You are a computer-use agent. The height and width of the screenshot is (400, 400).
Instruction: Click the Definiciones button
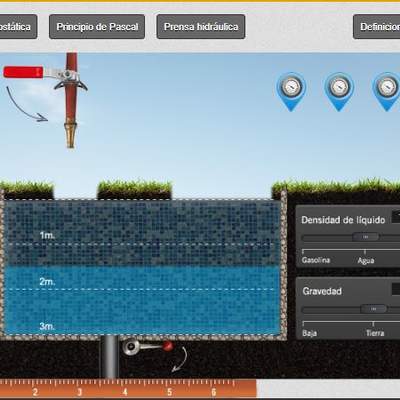tap(377, 27)
